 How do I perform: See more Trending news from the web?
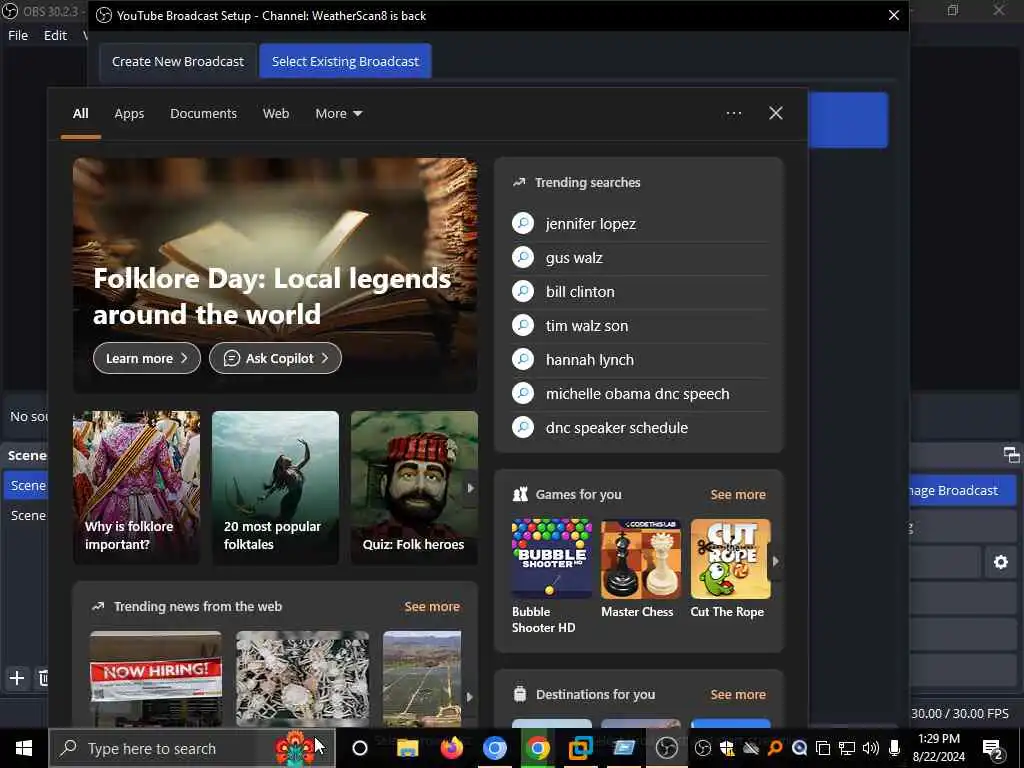point(432,606)
